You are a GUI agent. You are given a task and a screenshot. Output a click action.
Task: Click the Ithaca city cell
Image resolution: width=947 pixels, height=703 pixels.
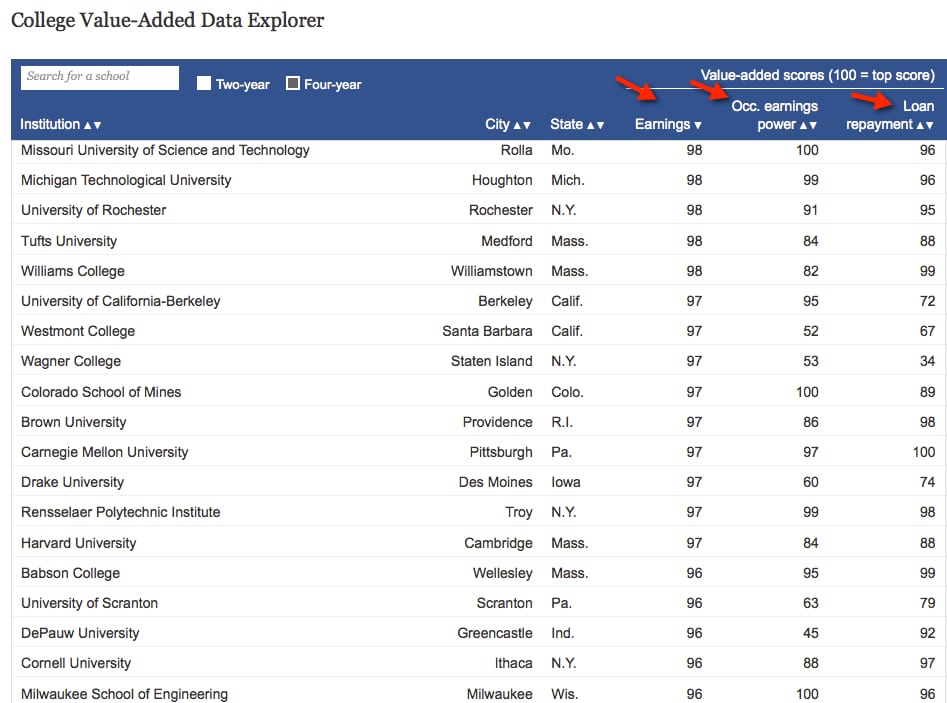tap(513, 663)
